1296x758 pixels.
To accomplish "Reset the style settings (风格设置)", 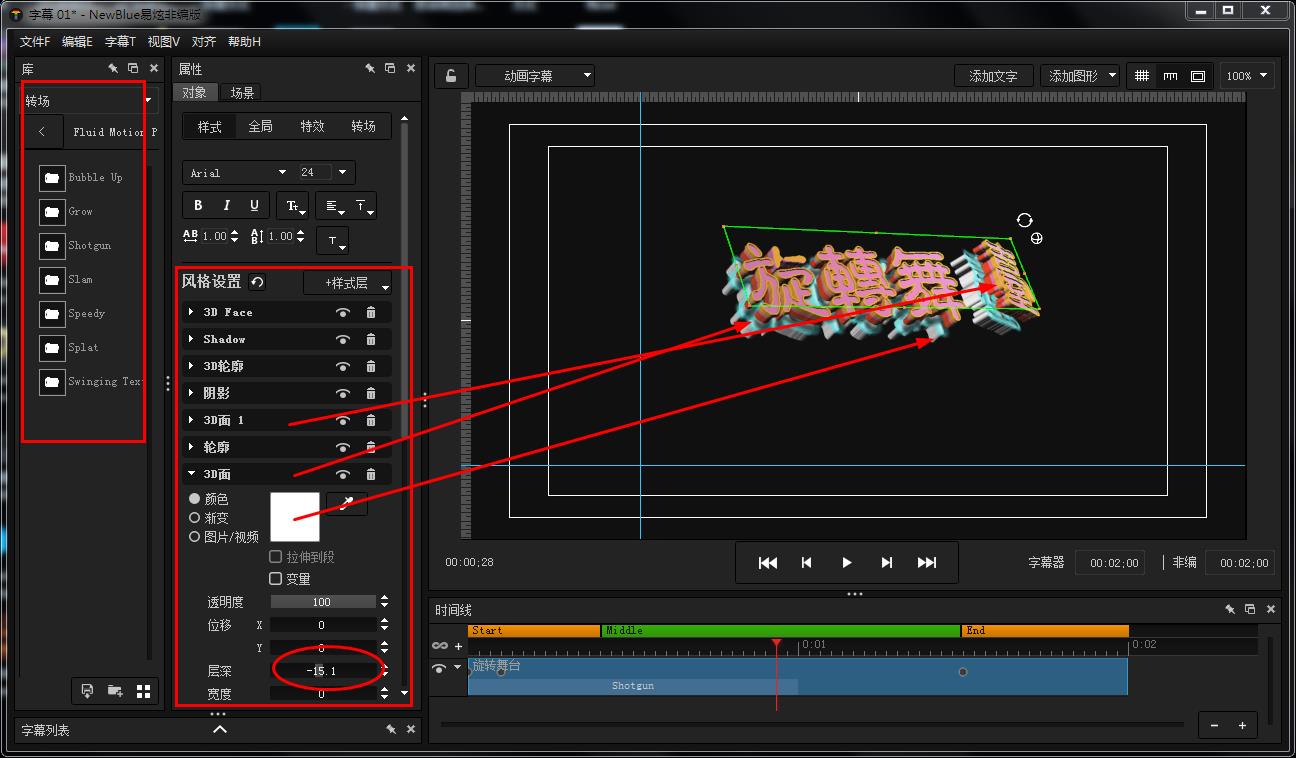I will click(257, 282).
